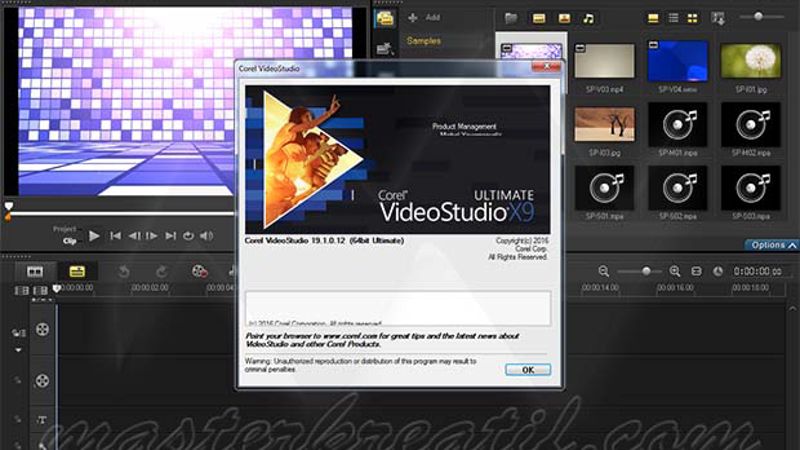The width and height of the screenshot is (800, 450).
Task: Toggle showing videos in library
Action: [x=539, y=19]
